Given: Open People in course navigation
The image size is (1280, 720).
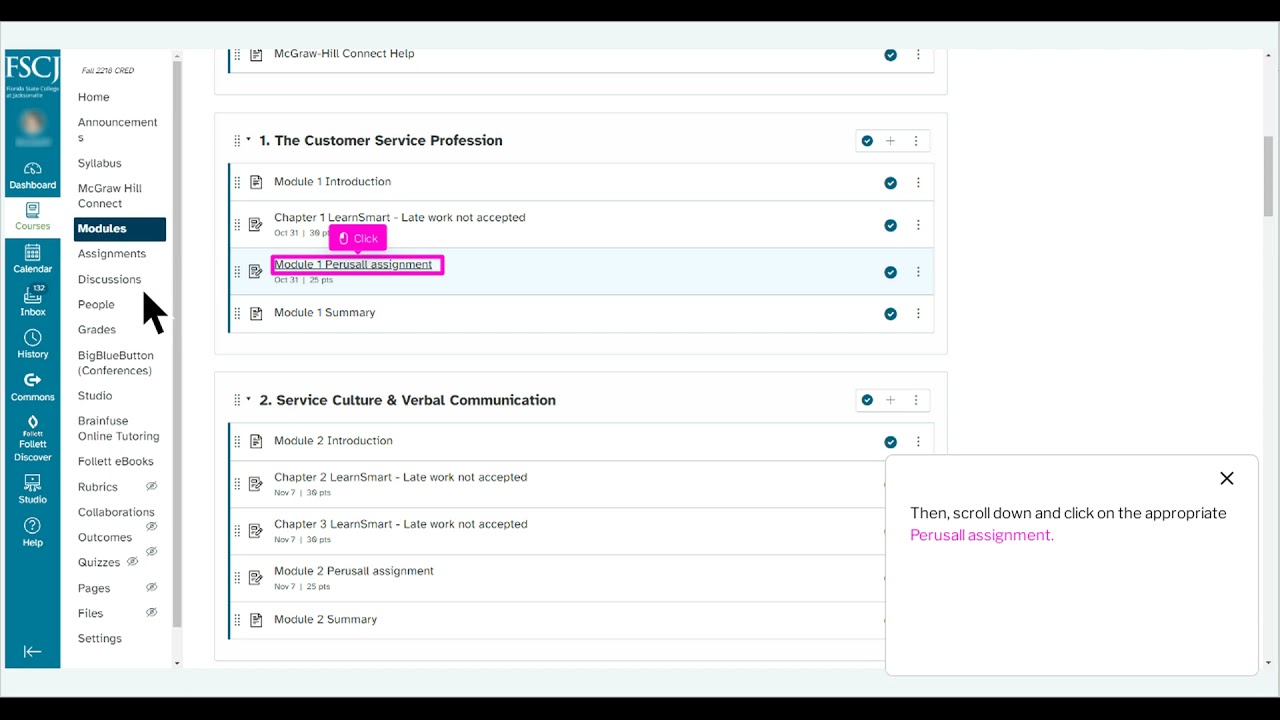Looking at the screenshot, I should (96, 305).
